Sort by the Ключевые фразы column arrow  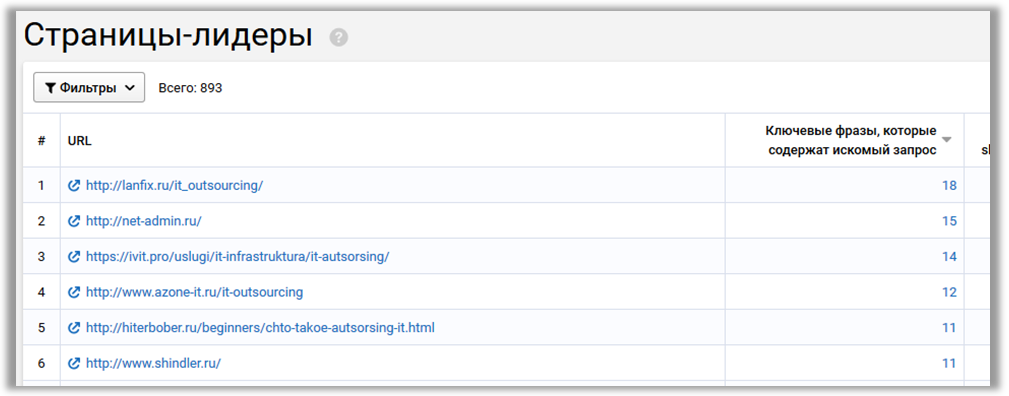947,139
